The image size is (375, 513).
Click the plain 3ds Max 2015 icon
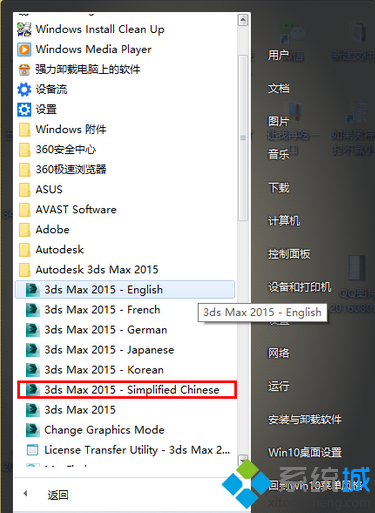pyautogui.click(x=33, y=410)
